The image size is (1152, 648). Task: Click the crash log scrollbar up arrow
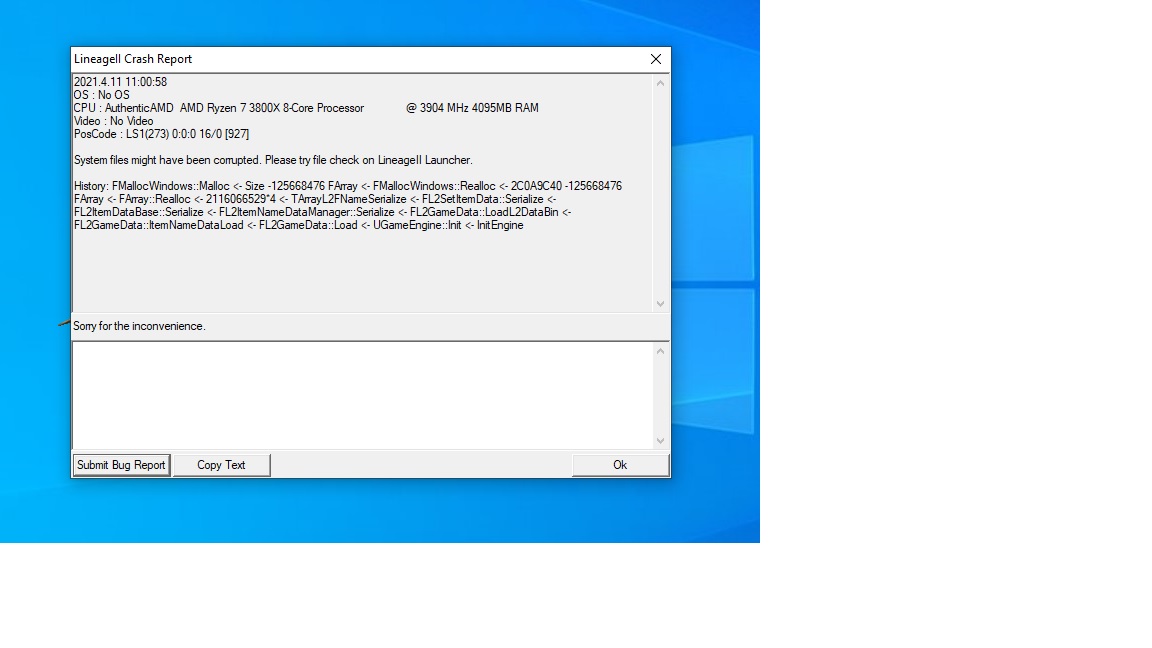pos(660,83)
